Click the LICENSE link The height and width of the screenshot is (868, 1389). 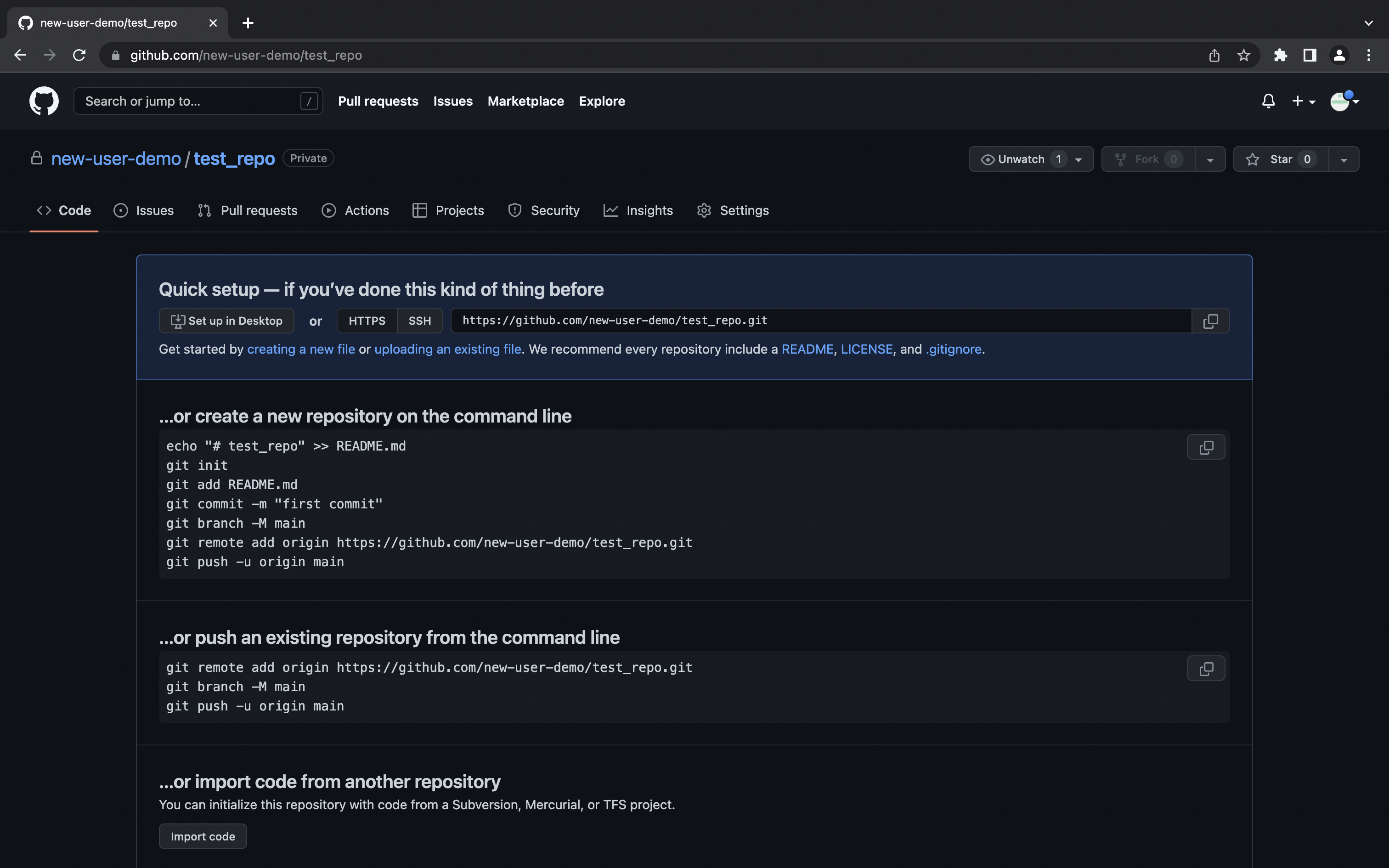867,349
